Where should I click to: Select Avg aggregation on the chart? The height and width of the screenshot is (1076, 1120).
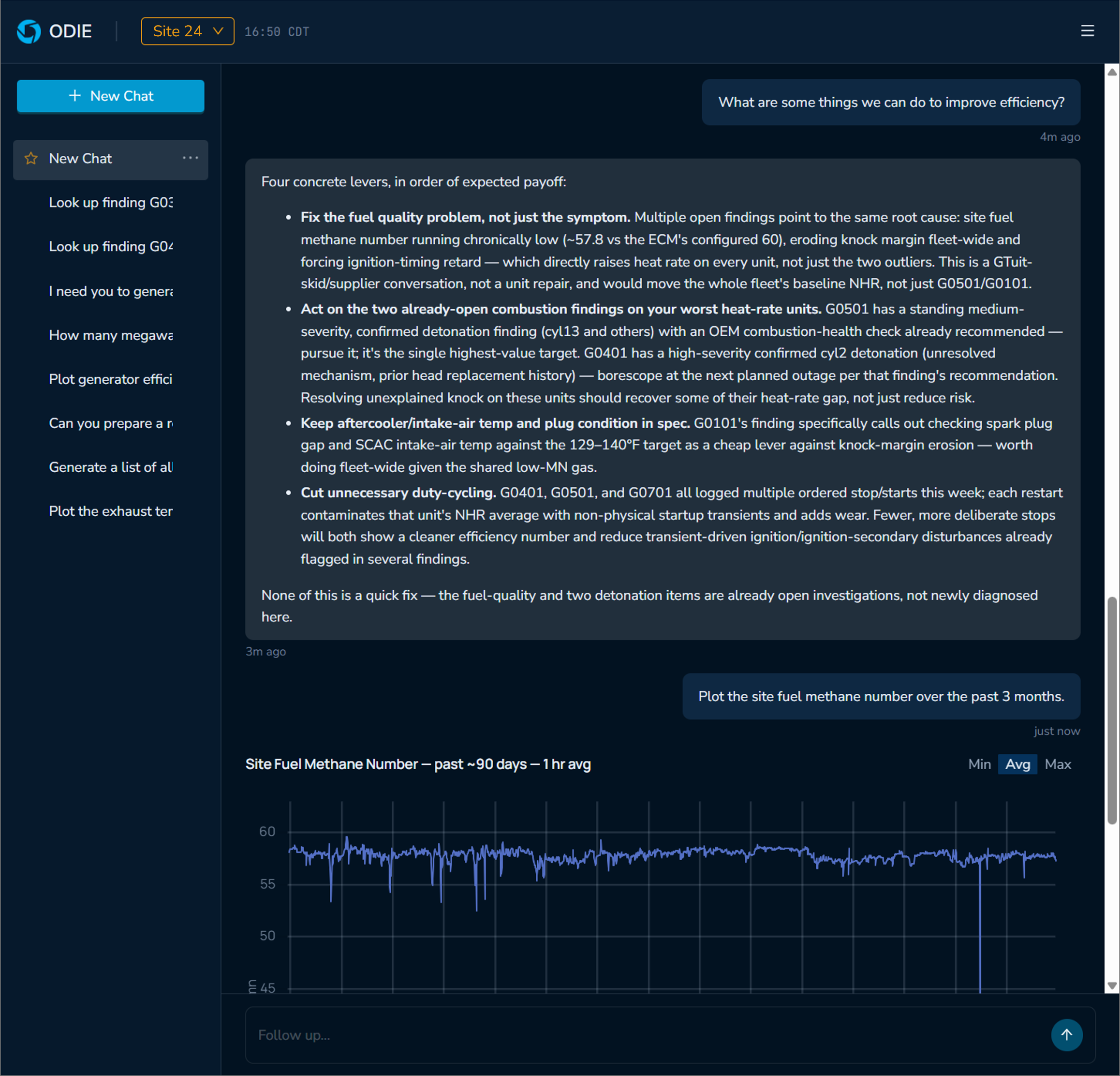pos(1017,764)
